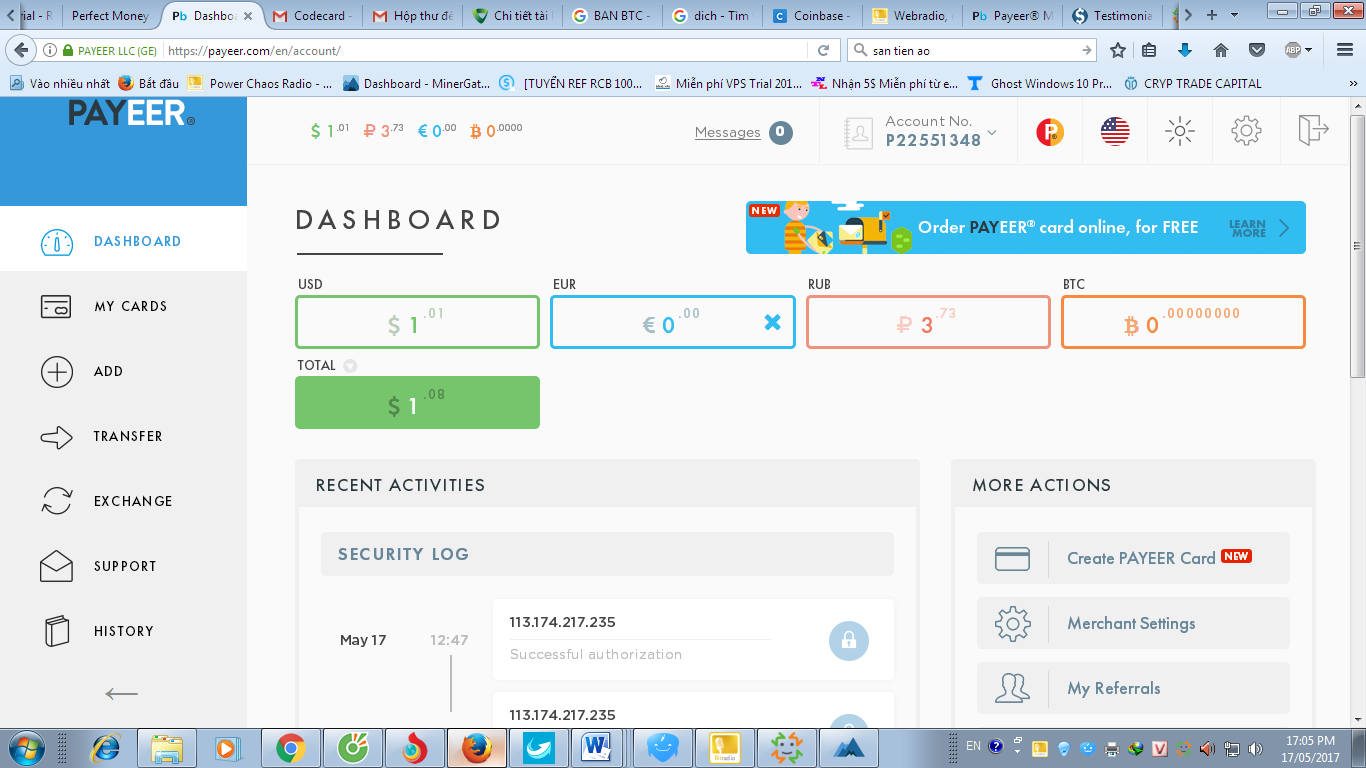This screenshot has height=768, width=1366.
Task: Switch to the Perfect Money tab
Action: tap(109, 16)
